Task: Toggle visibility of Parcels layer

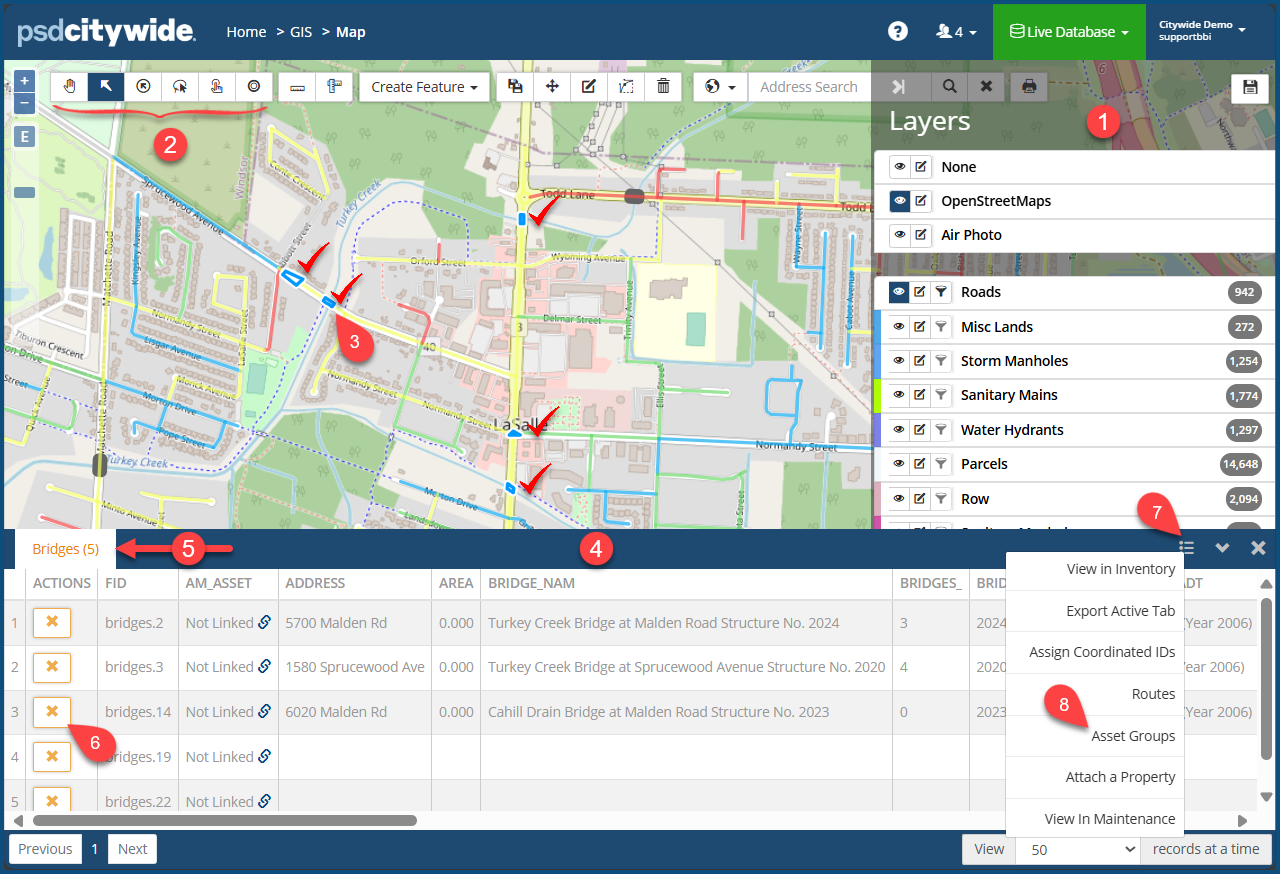Action: [899, 464]
